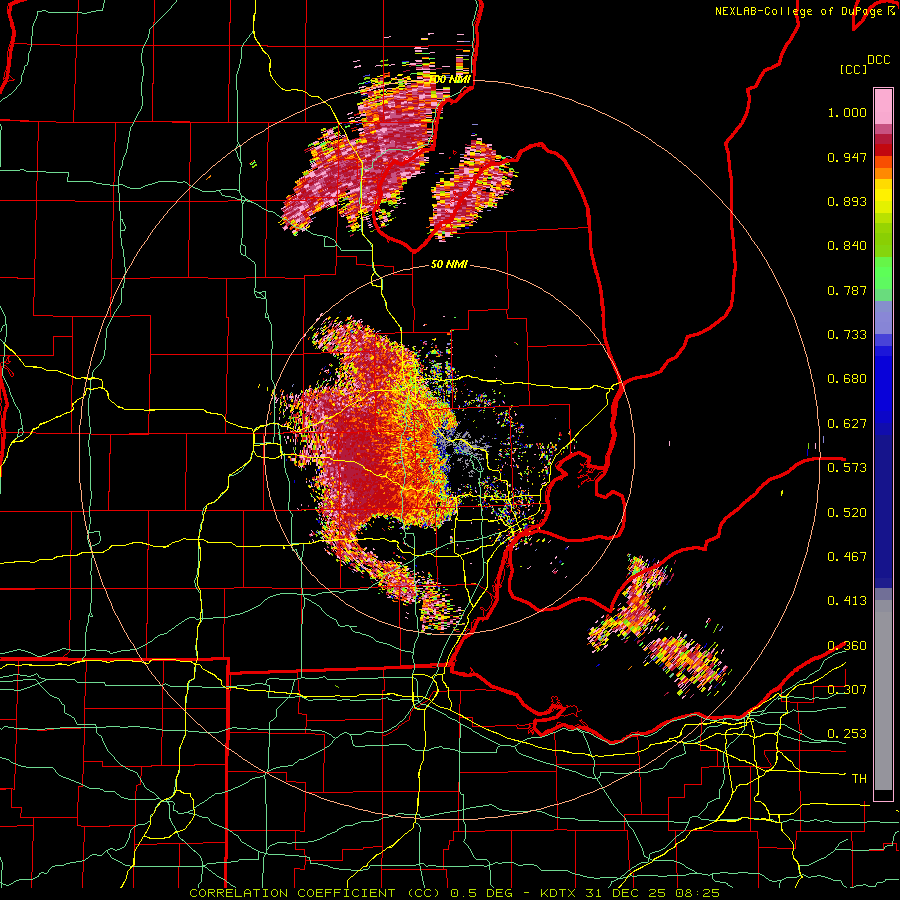
Task: Pick the gray lower color bar segment
Action: coord(883,695)
